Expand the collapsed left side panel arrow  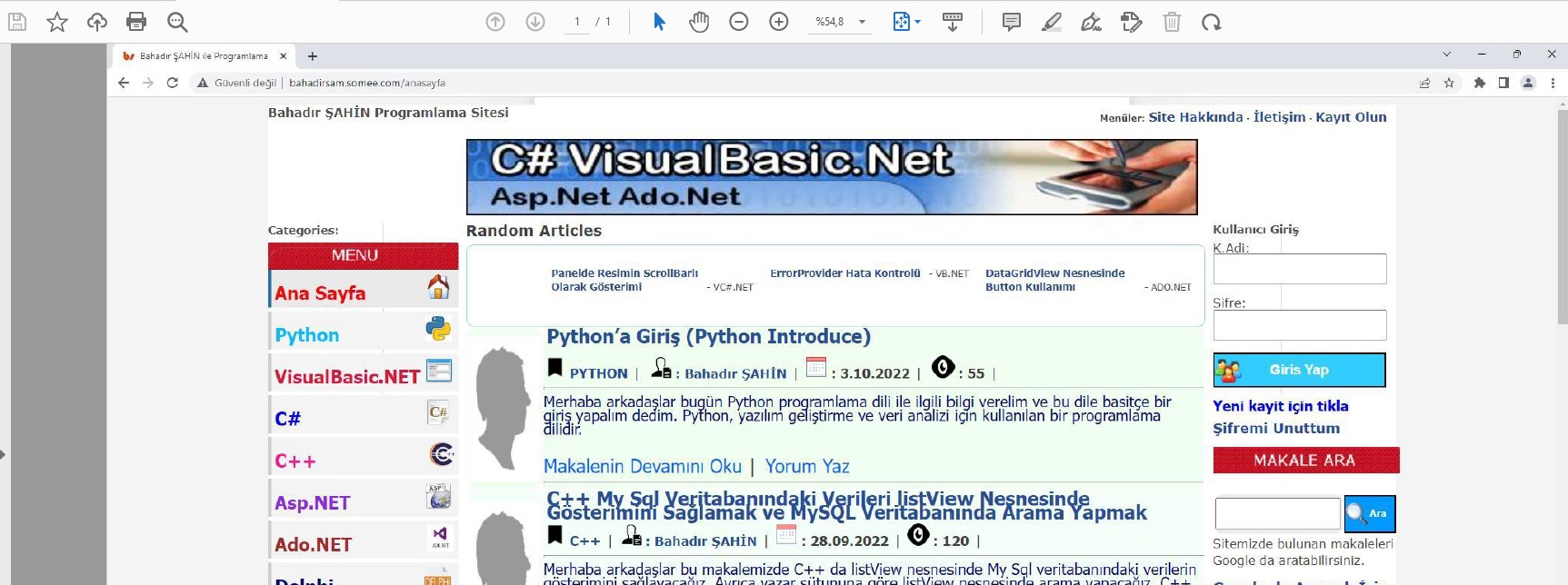pyautogui.click(x=4, y=453)
